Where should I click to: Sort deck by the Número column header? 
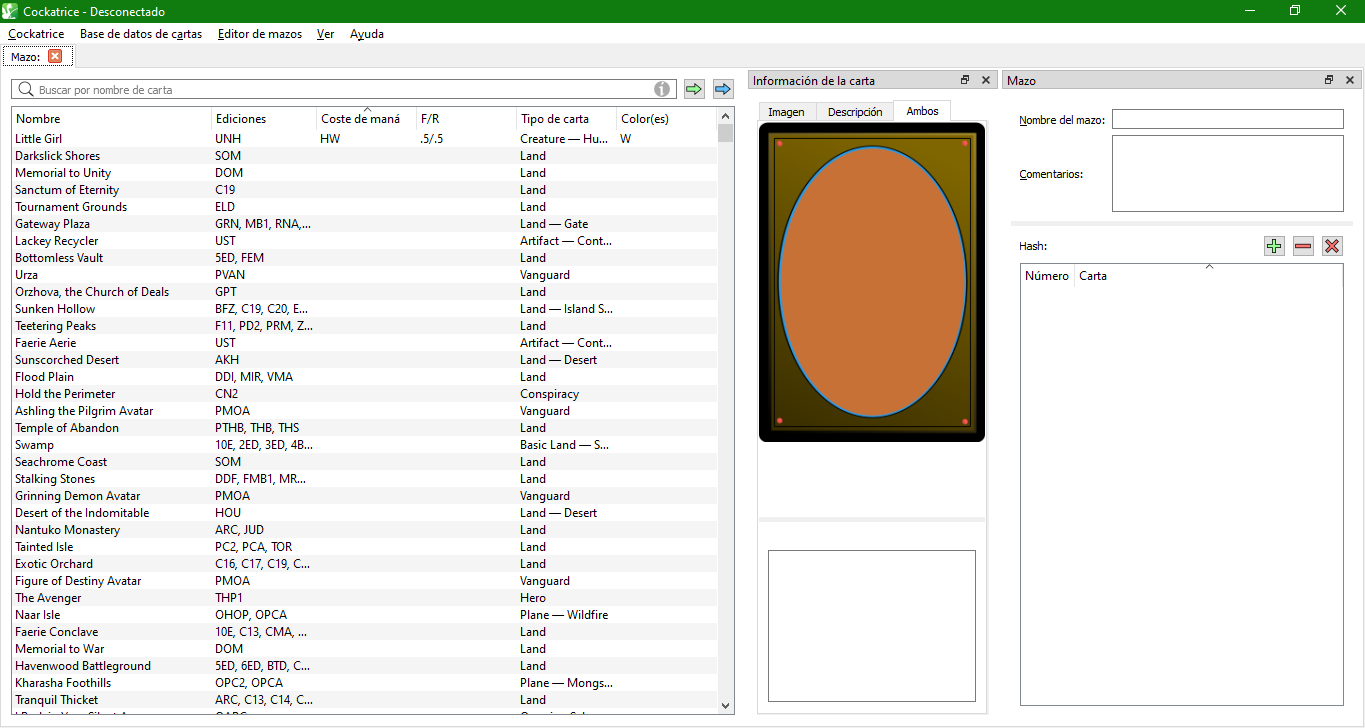click(1047, 276)
